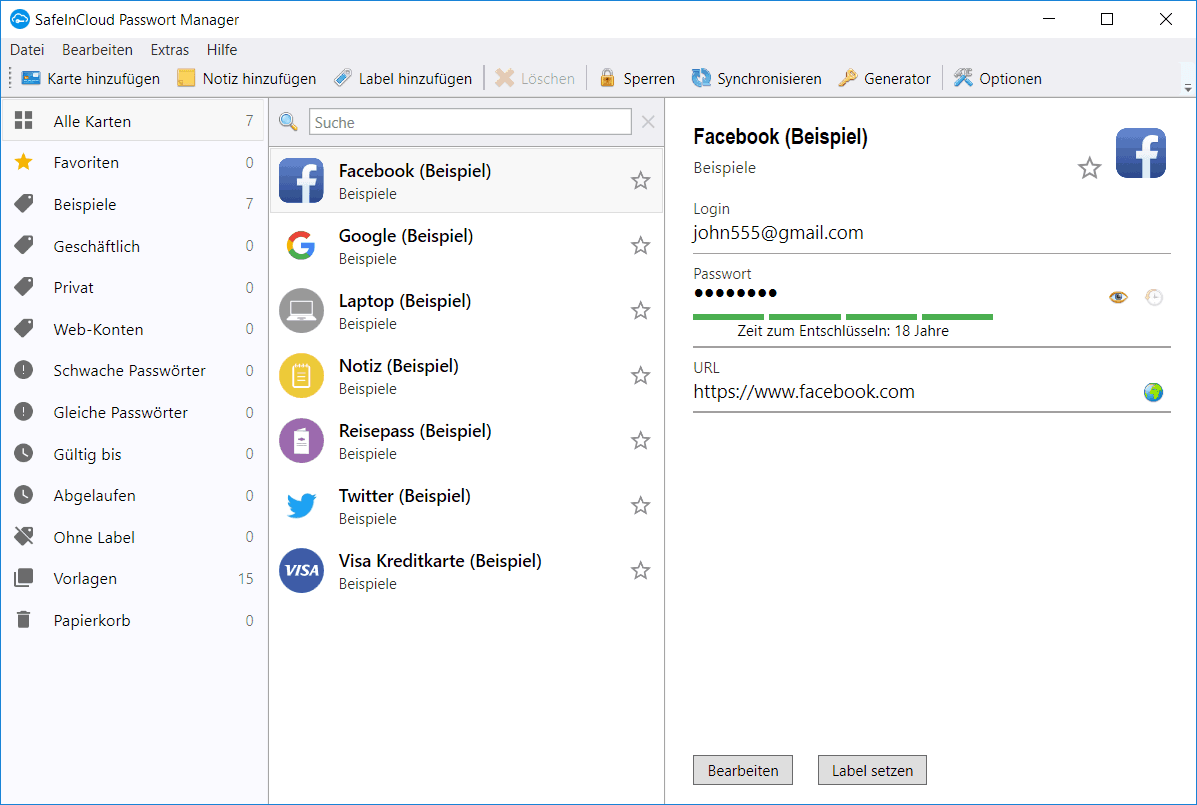Open the Hilfe menu
This screenshot has height=805, width=1197.
point(222,50)
